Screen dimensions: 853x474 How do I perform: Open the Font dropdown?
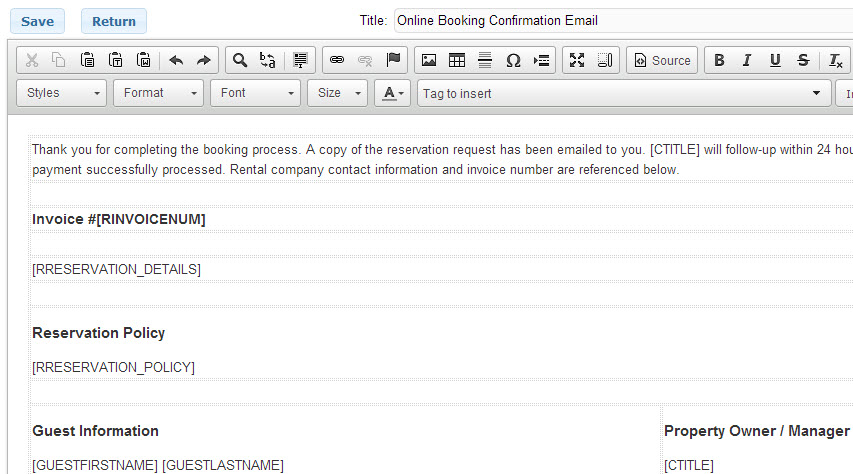coord(255,93)
